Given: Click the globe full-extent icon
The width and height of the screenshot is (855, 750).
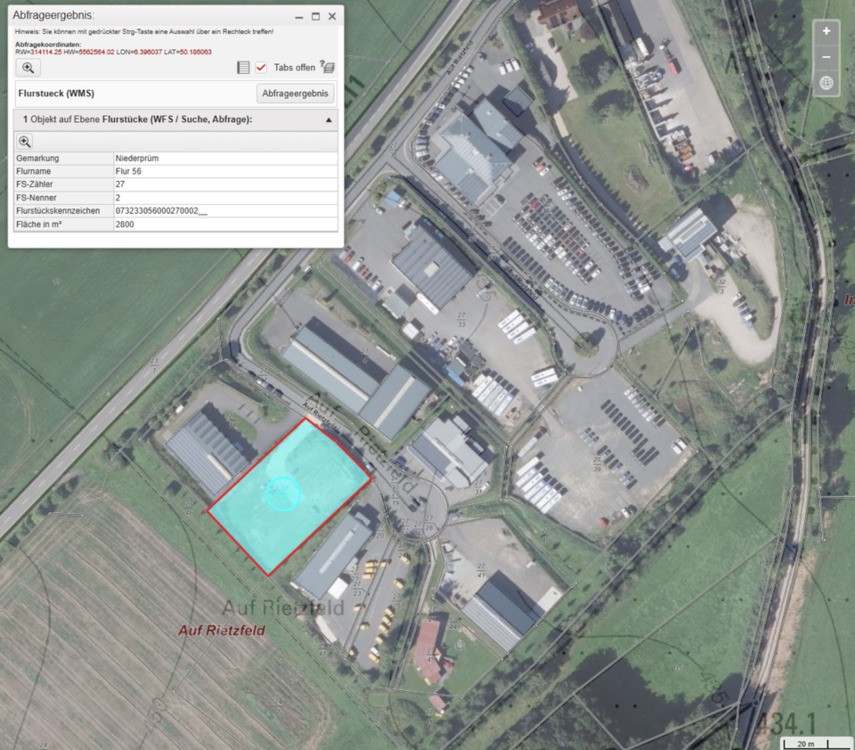Looking at the screenshot, I should click(x=826, y=83).
